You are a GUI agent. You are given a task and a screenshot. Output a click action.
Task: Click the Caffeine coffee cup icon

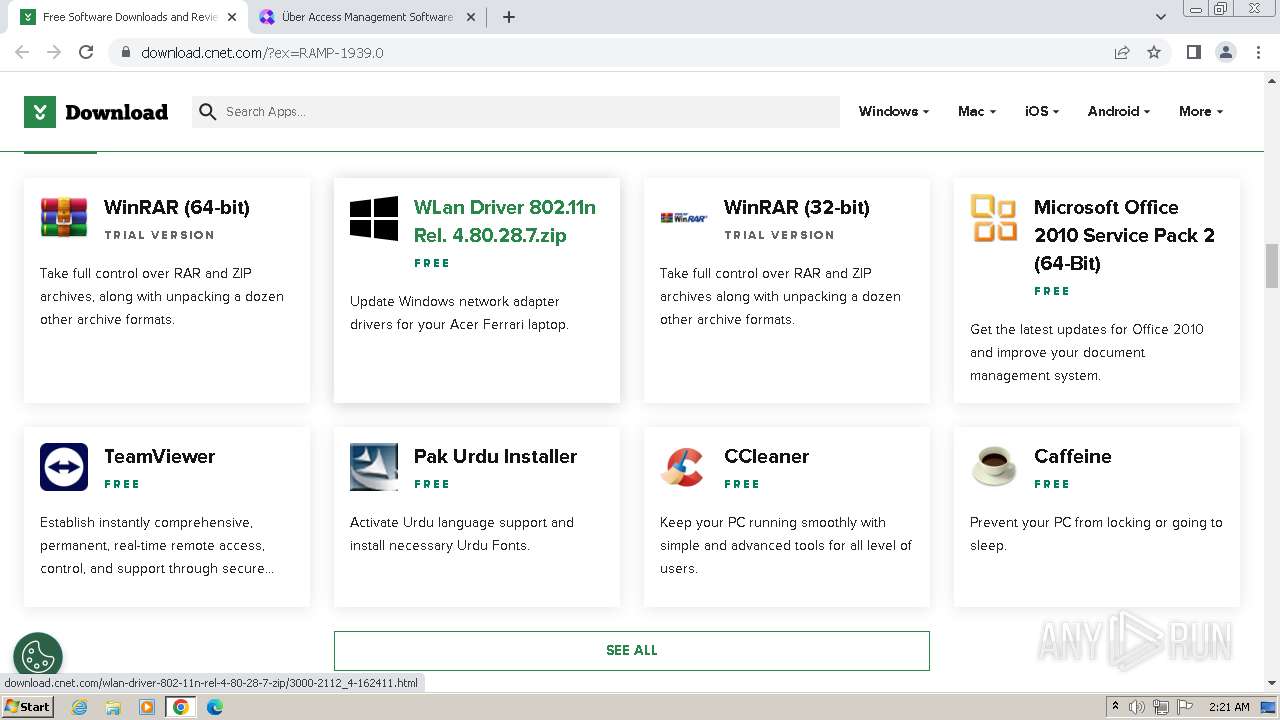pyautogui.click(x=994, y=467)
